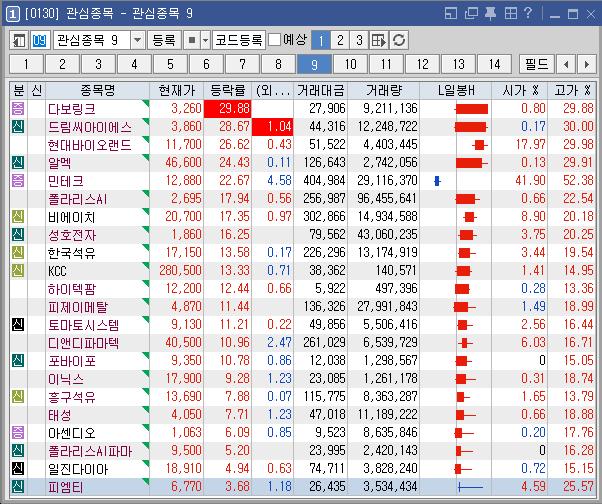Click the side panel toggle icon at toolbar start
The image size is (602, 504).
pyautogui.click(x=19, y=40)
